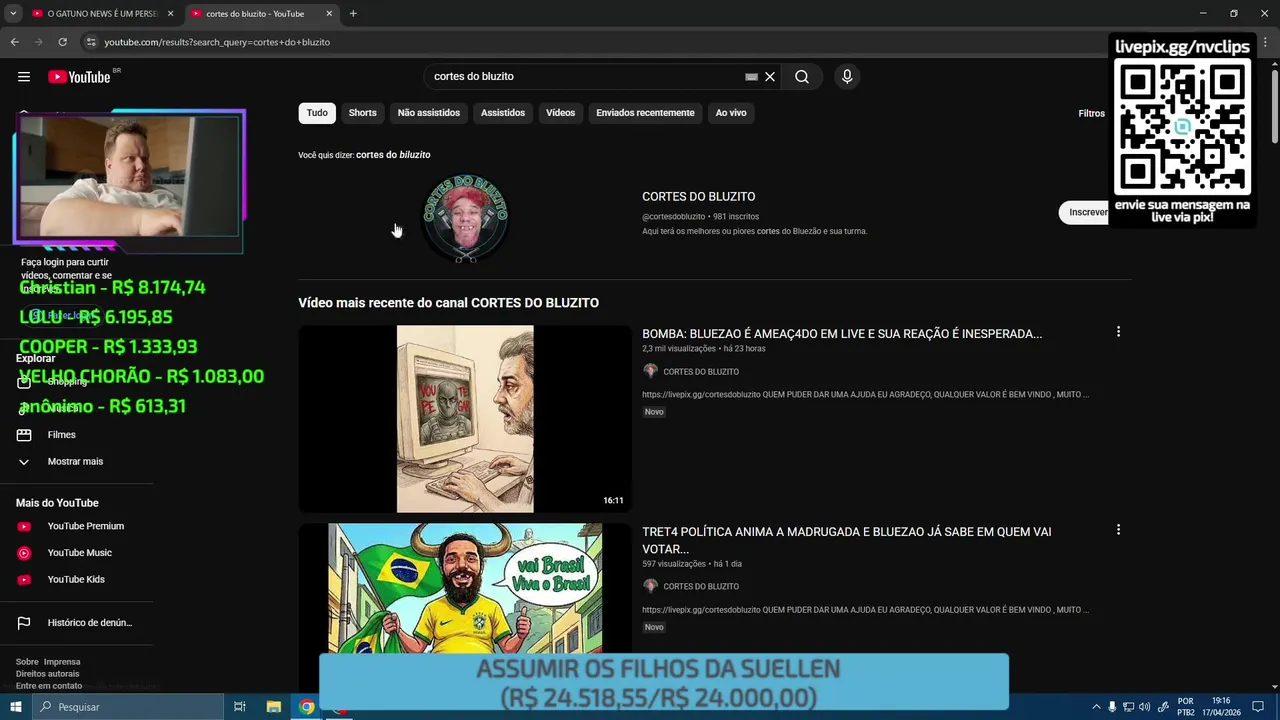The width and height of the screenshot is (1280, 720).
Task: Open the Filtros filter menu
Action: coord(1091,114)
